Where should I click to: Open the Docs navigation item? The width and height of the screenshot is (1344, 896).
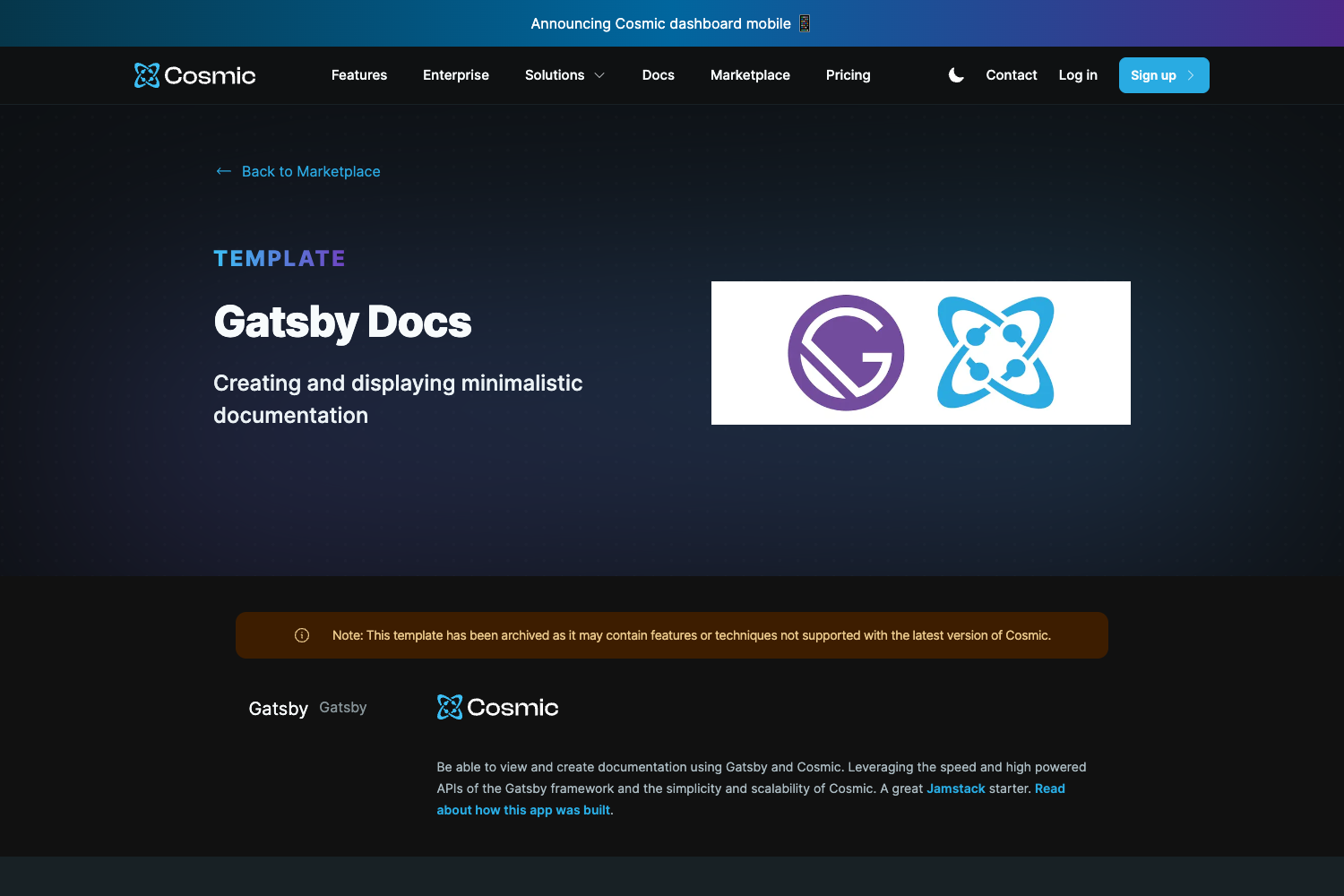pyautogui.click(x=658, y=75)
